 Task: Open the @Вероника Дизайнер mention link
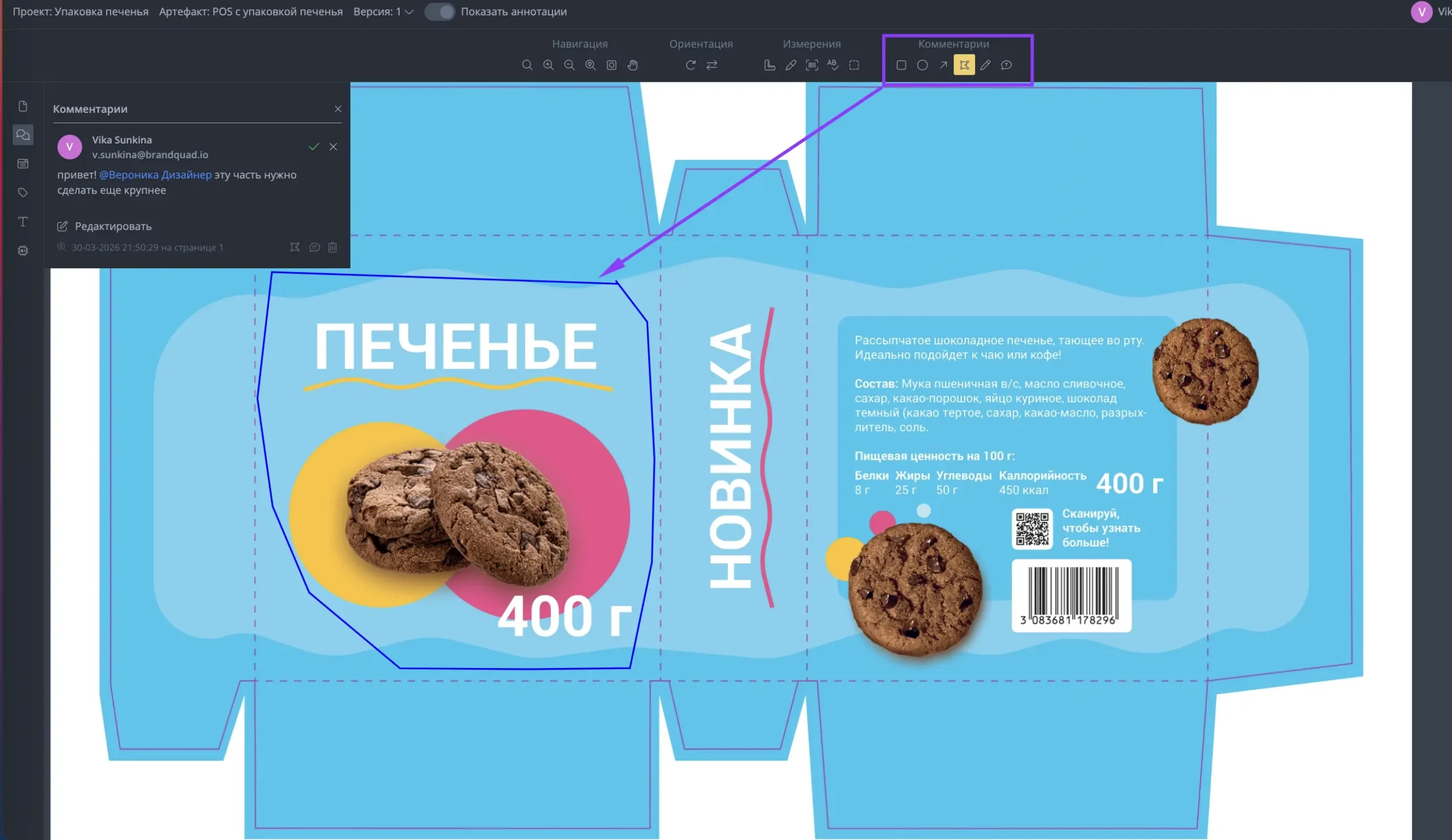point(155,175)
